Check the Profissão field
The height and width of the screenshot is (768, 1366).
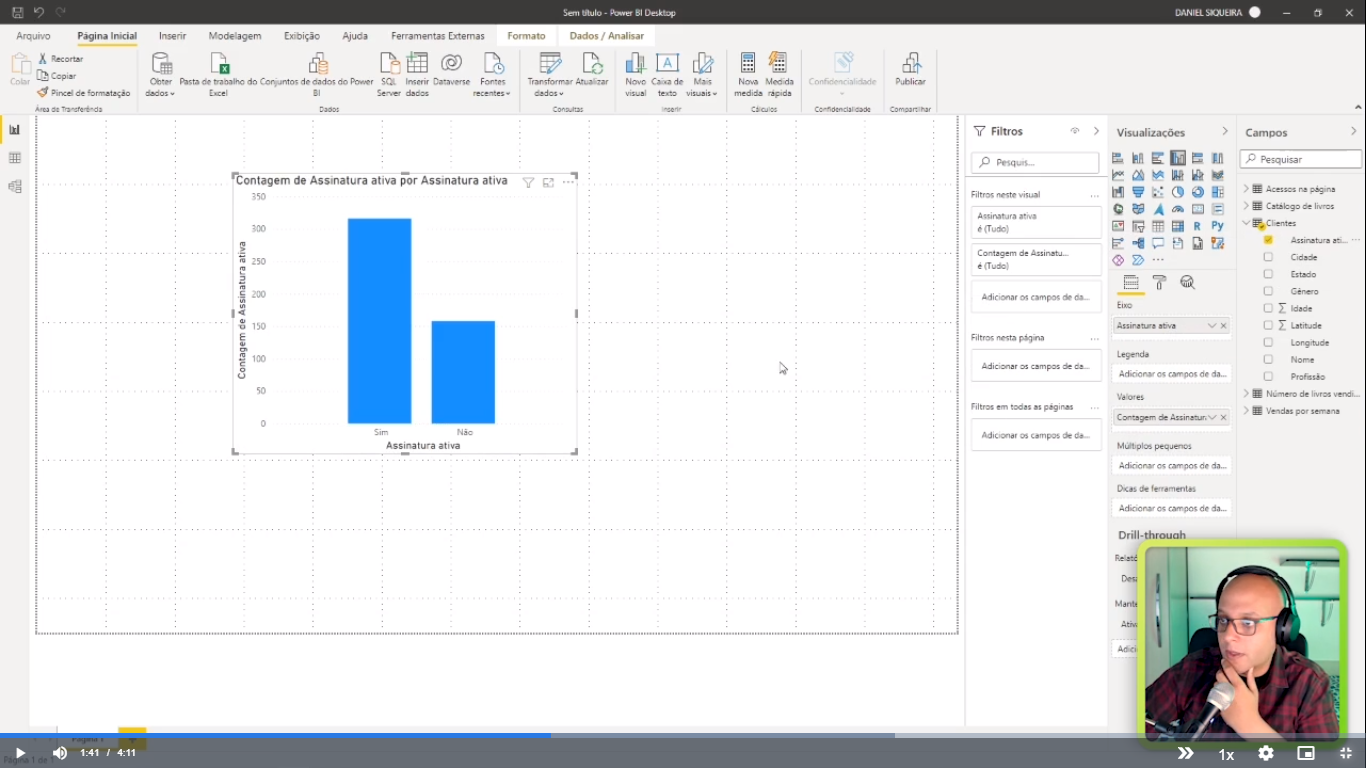[1268, 376]
